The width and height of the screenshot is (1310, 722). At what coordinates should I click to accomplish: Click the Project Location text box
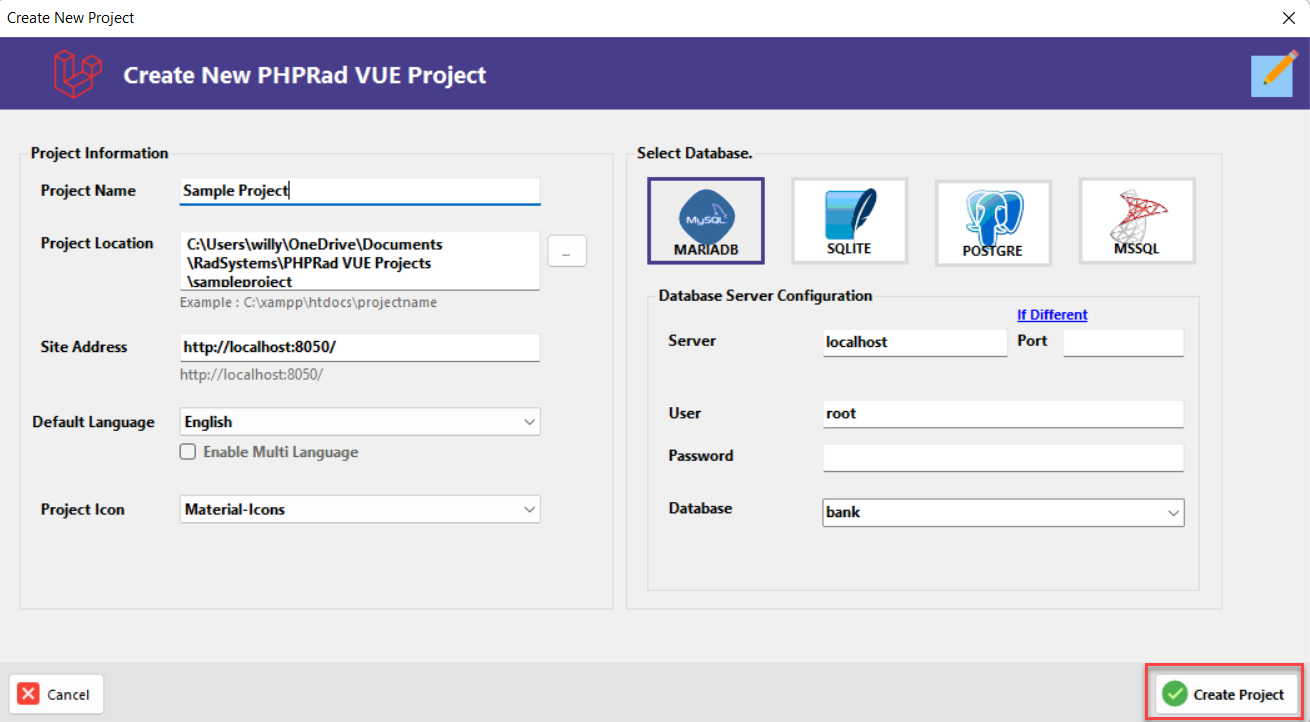pyautogui.click(x=360, y=261)
